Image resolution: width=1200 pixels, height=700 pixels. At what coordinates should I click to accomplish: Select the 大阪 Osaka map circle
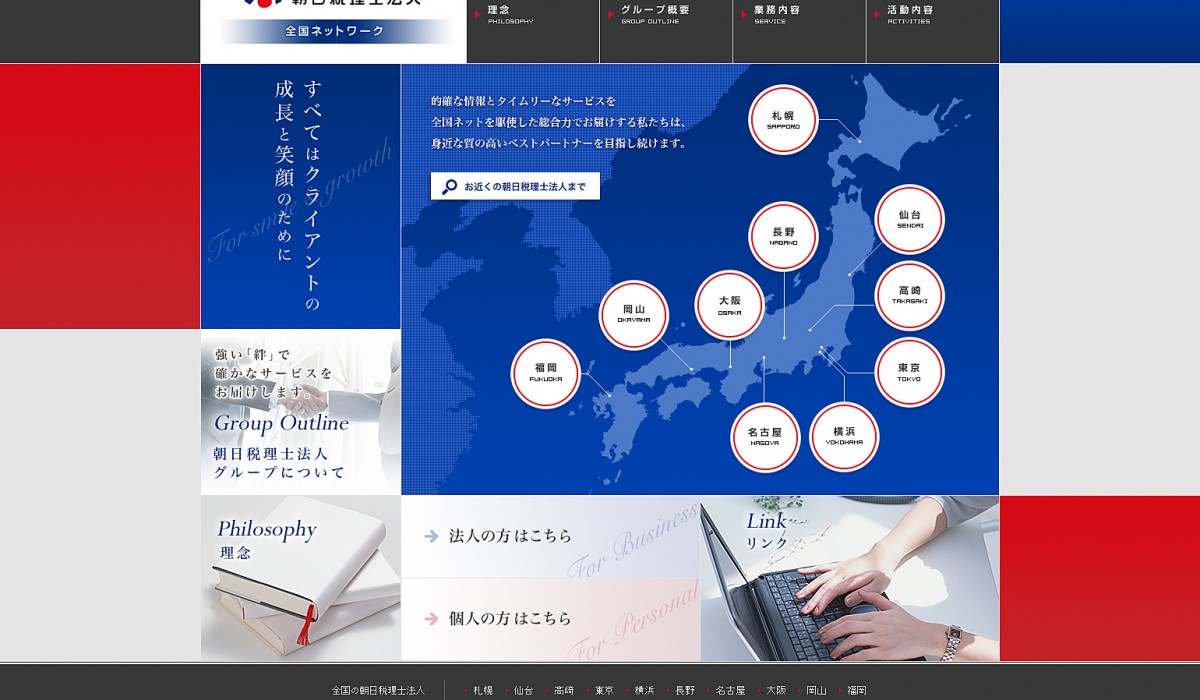coord(729,305)
